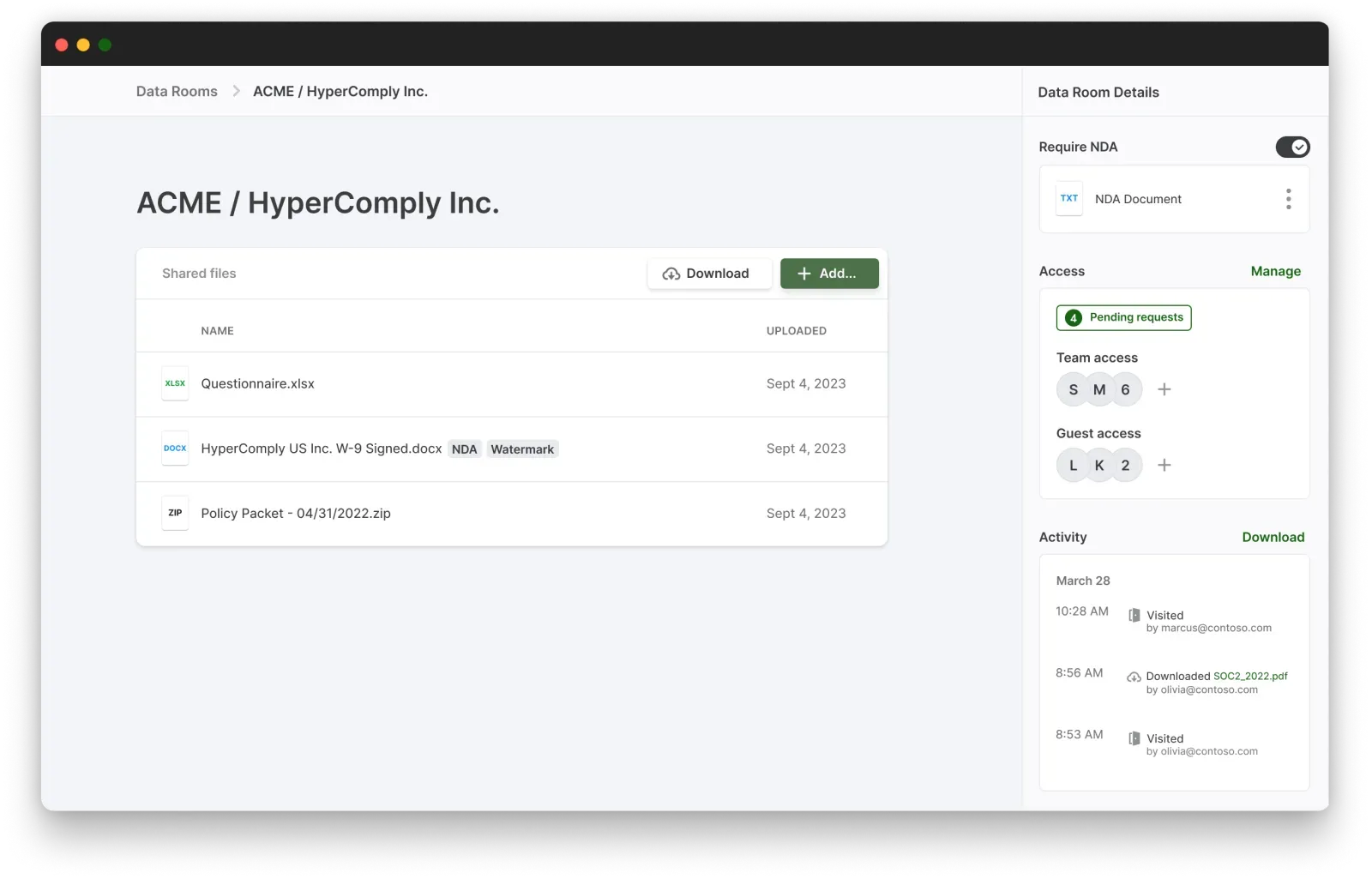Add a guest using the plus icon
The width and height of the screenshot is (1372, 879).
click(1164, 465)
